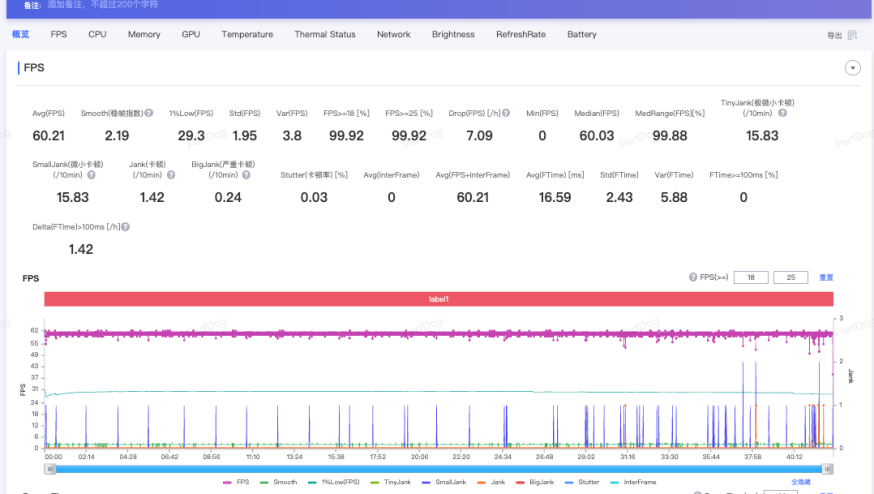Open help icon beside BigJank (/10min)
This screenshot has height=494, width=874.
click(x=246, y=175)
